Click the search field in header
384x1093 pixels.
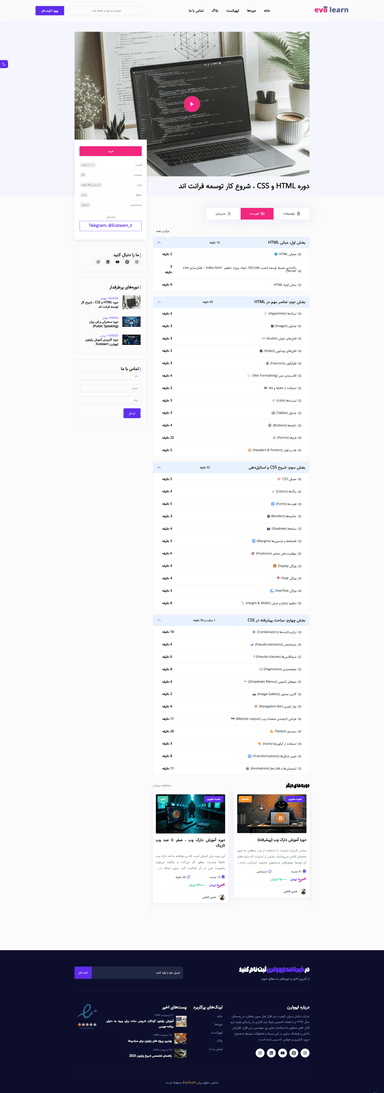(x=106, y=10)
